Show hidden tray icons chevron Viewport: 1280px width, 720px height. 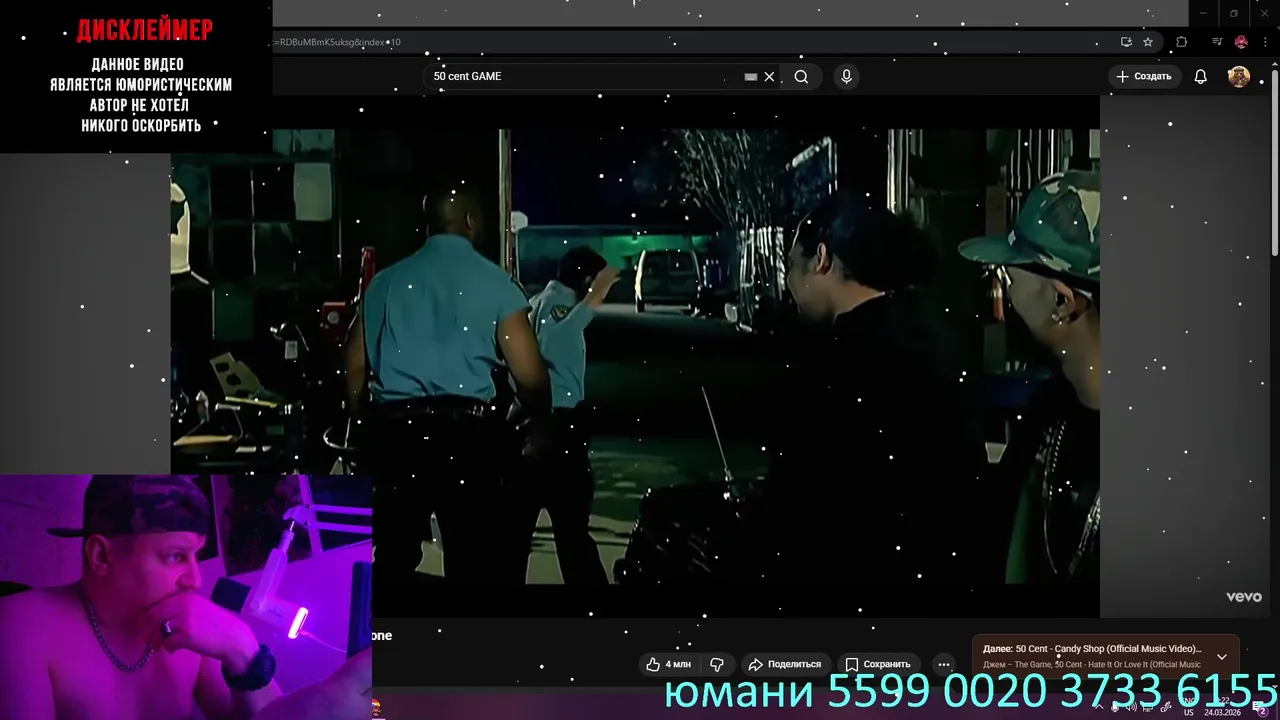1097,707
